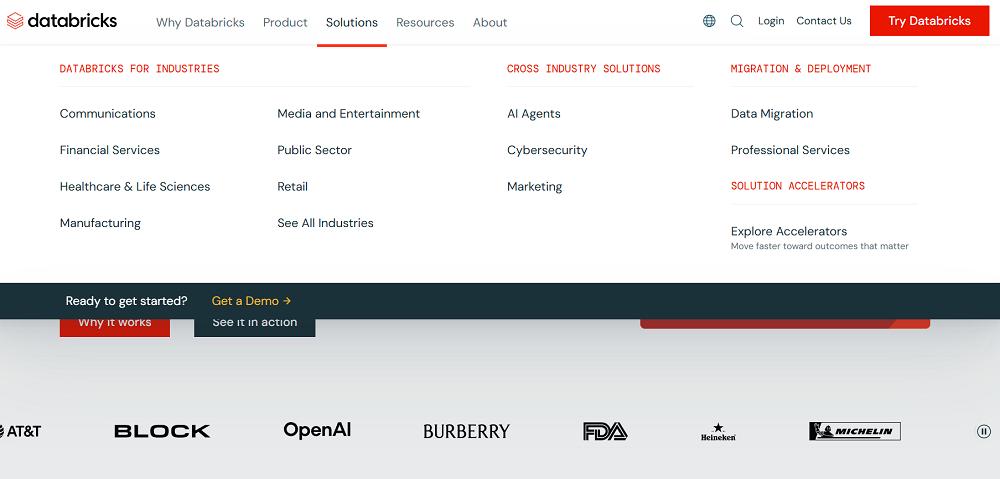Click the Block logo
Viewport: 1000px width, 479px height.
(162, 431)
